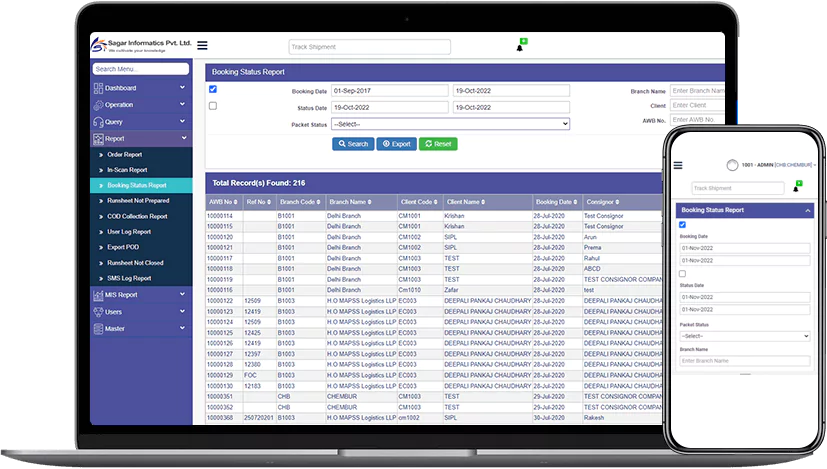This screenshot has width=827, height=469.
Task: Sort the table by Booking Date column
Action: (x=556, y=202)
